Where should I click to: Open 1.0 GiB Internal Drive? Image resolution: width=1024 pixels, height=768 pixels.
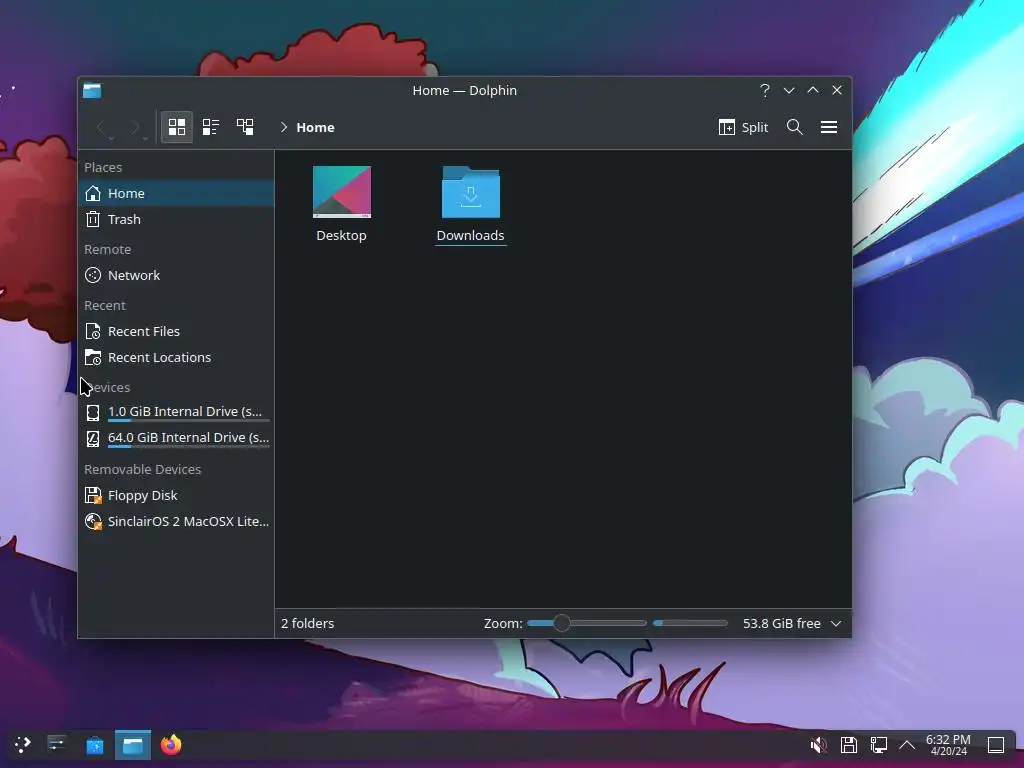click(176, 412)
